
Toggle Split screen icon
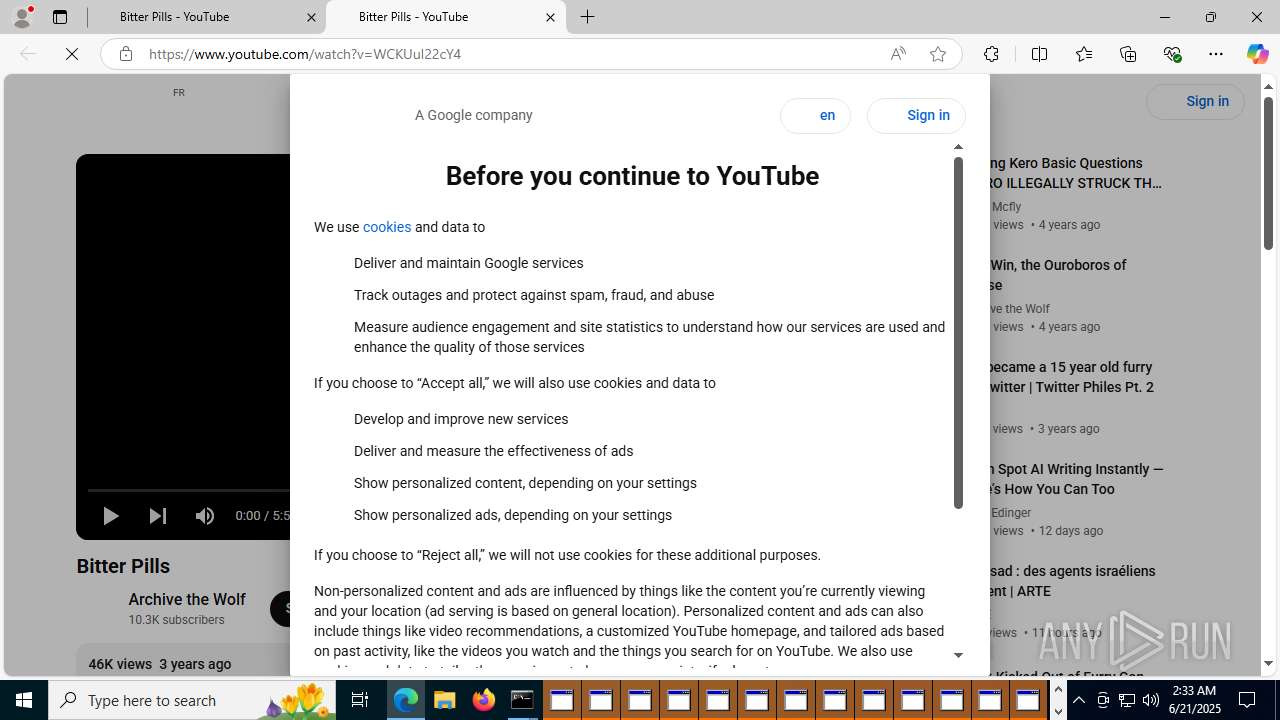pos(1039,54)
